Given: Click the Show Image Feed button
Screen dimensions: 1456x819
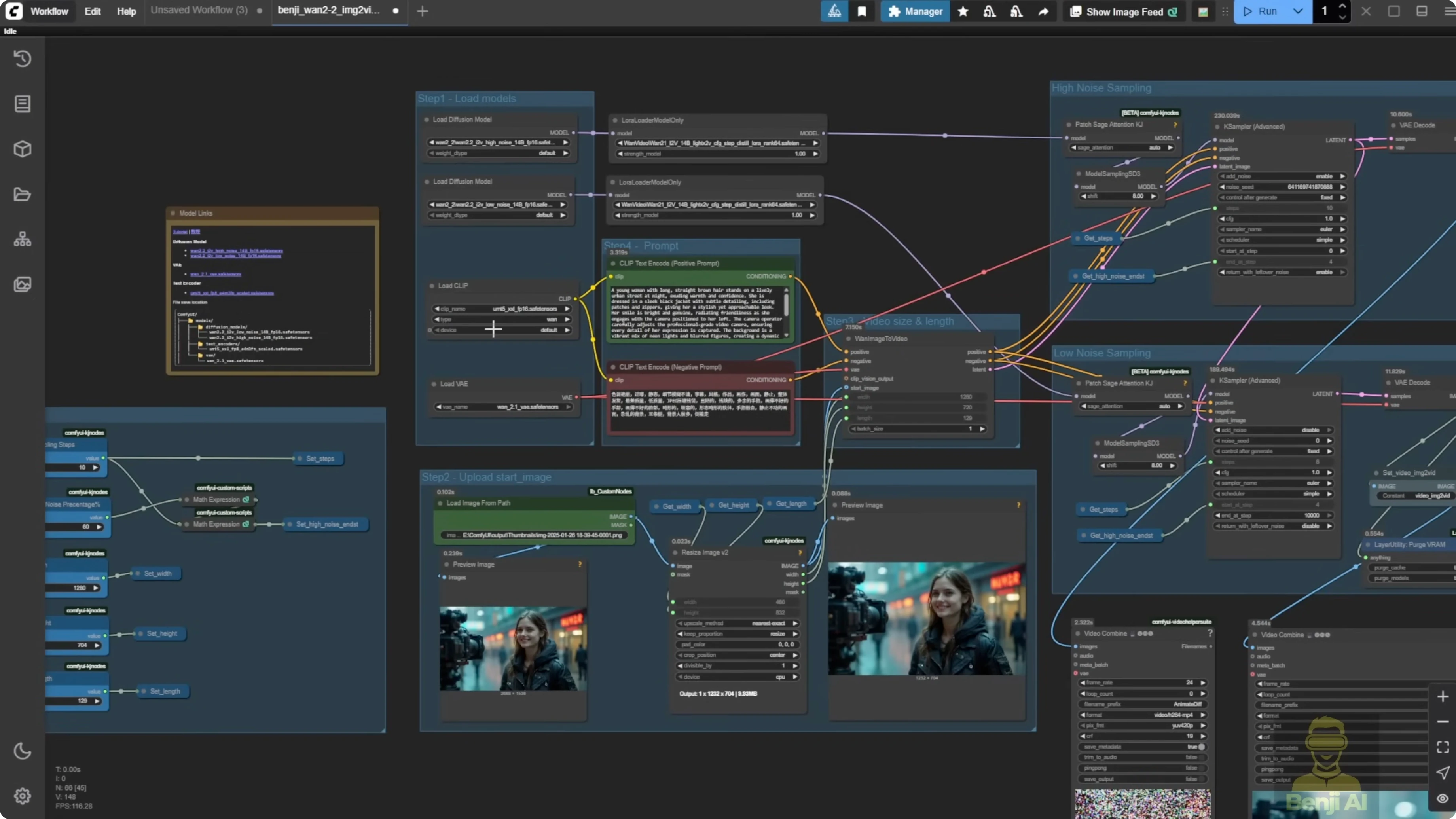Looking at the screenshot, I should click(x=1122, y=11).
